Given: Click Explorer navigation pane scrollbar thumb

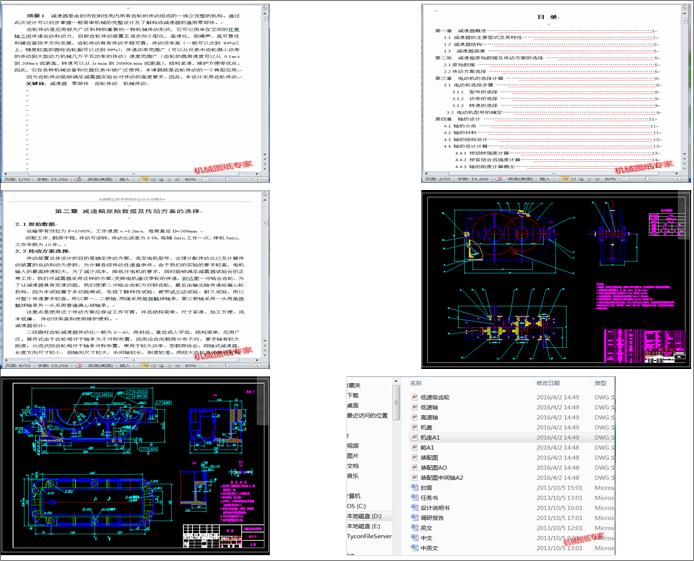Looking at the screenshot, I should pyautogui.click(x=397, y=403).
